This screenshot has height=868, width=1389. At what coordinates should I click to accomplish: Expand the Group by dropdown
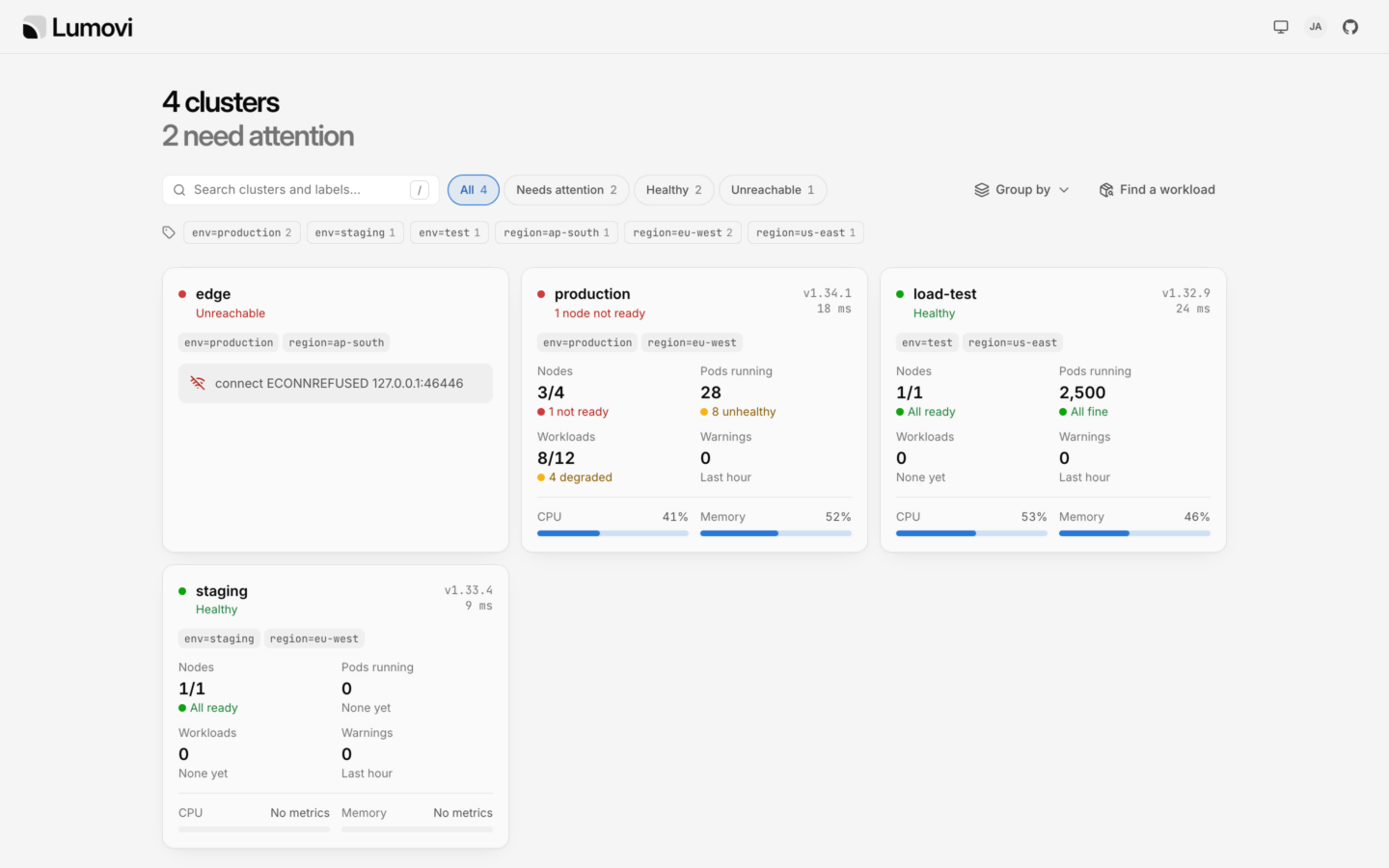click(1022, 190)
